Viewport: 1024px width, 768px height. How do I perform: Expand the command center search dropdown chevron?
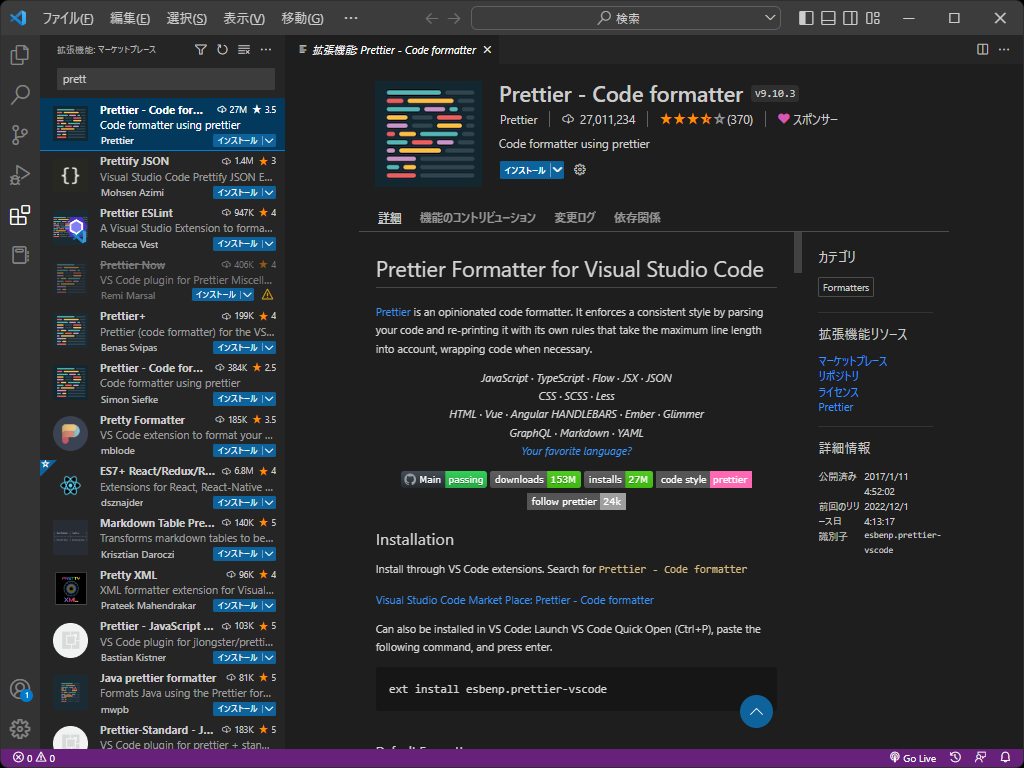tap(770, 18)
